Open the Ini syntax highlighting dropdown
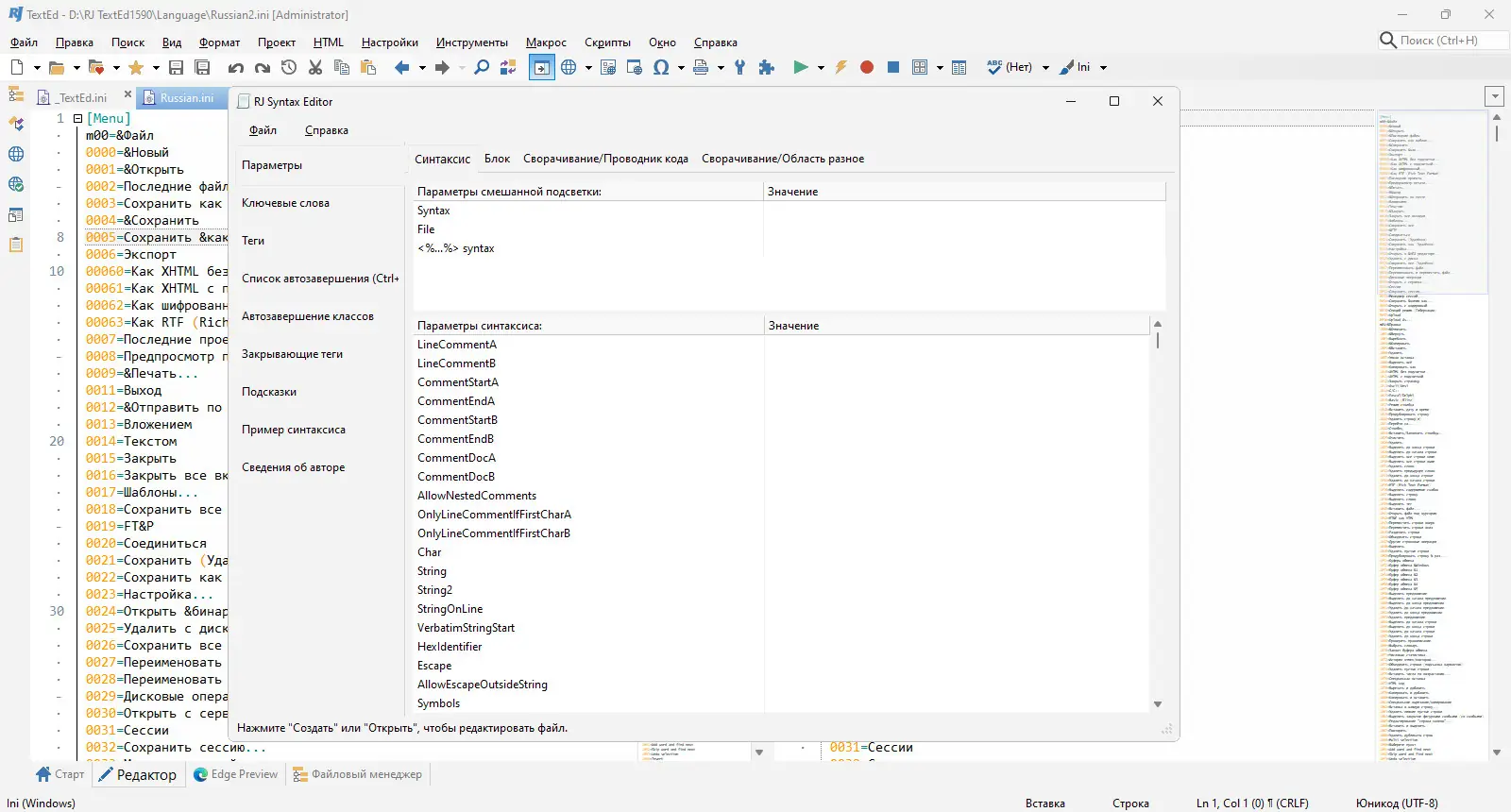 1103,68
